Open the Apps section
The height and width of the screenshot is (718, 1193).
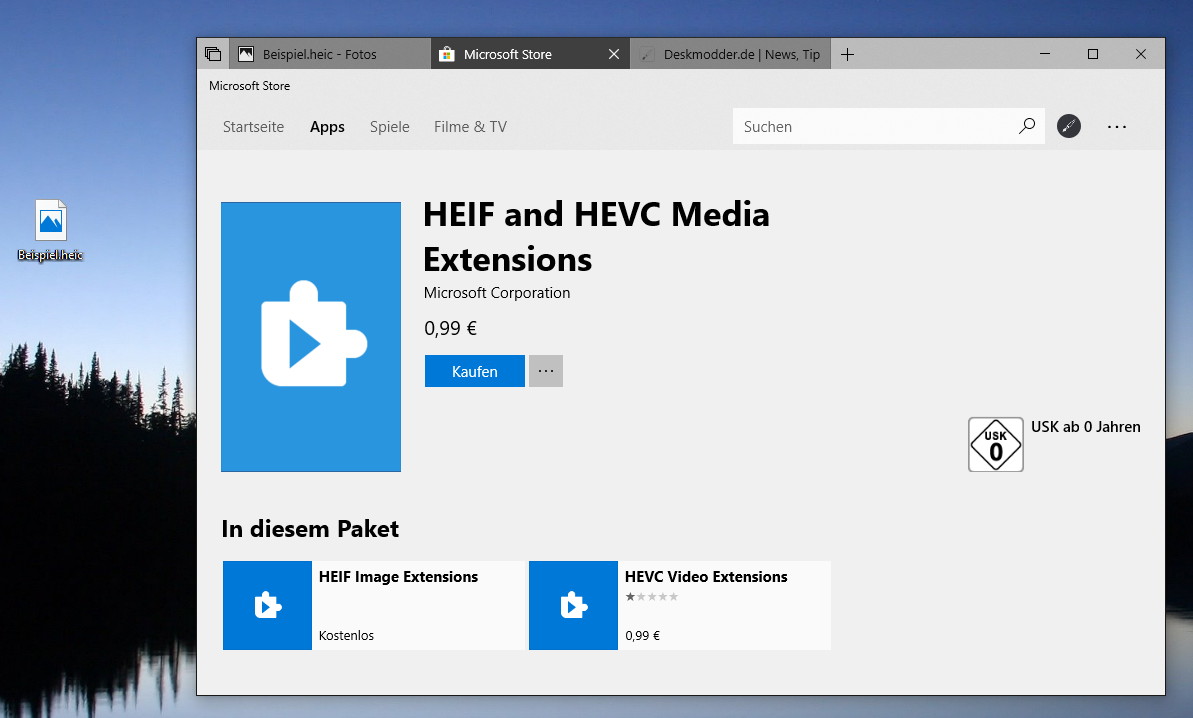coord(327,127)
